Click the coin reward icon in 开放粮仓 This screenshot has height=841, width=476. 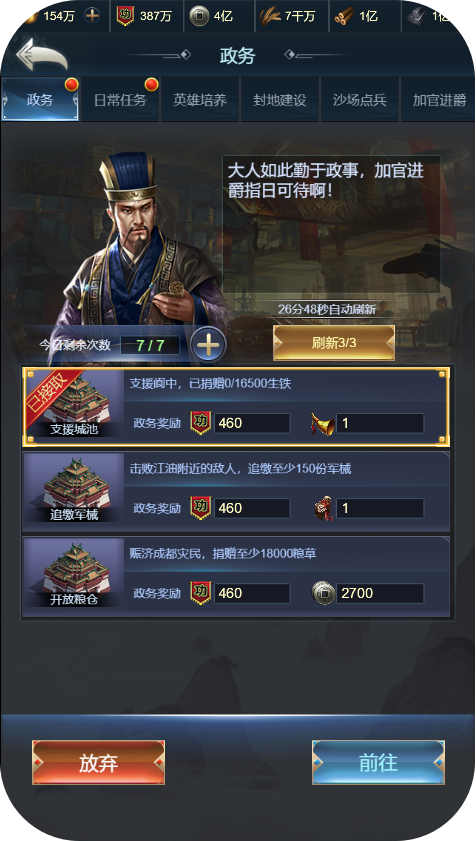[x=323, y=593]
